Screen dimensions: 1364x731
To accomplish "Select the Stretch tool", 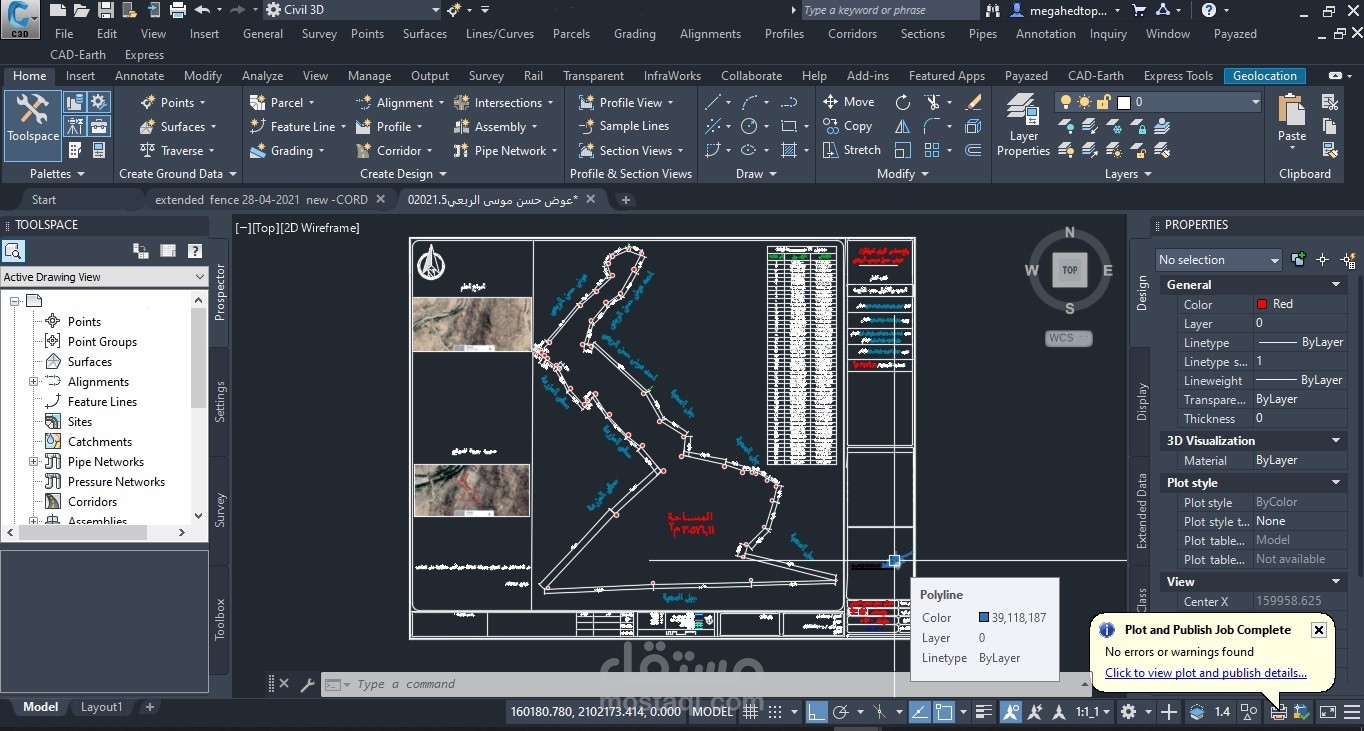I will click(852, 150).
